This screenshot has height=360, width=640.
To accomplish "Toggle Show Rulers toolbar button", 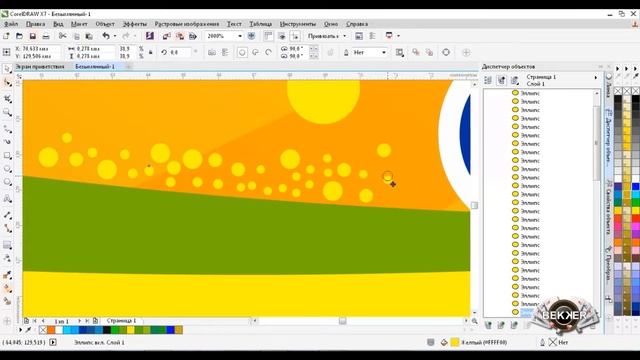I will pos(268,36).
